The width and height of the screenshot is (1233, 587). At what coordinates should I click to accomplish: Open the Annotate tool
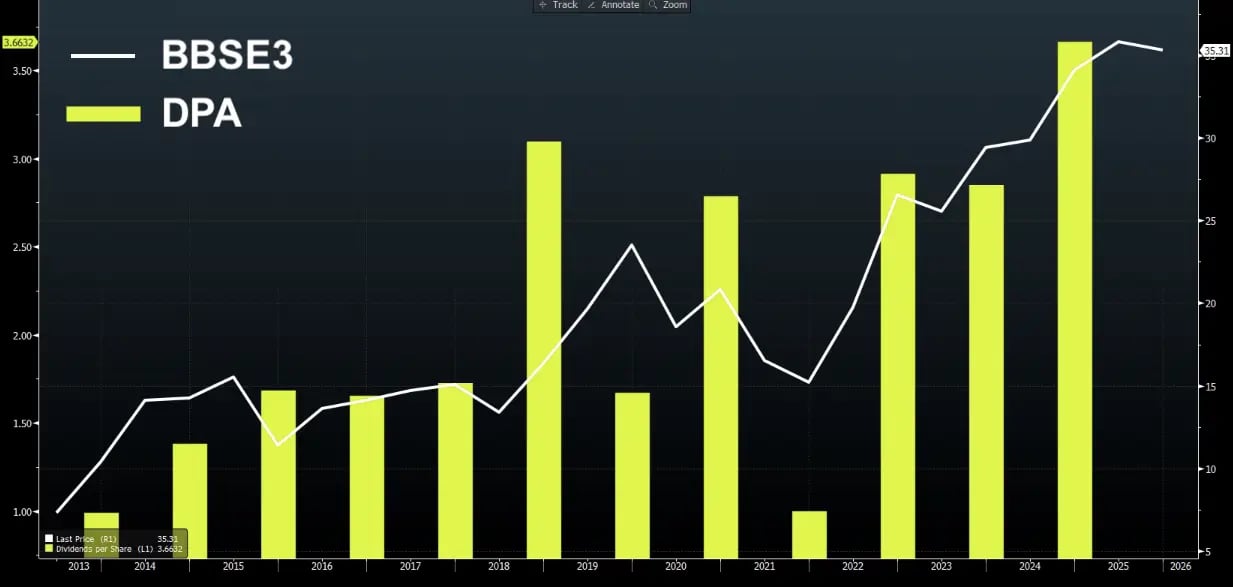pyautogui.click(x=613, y=5)
